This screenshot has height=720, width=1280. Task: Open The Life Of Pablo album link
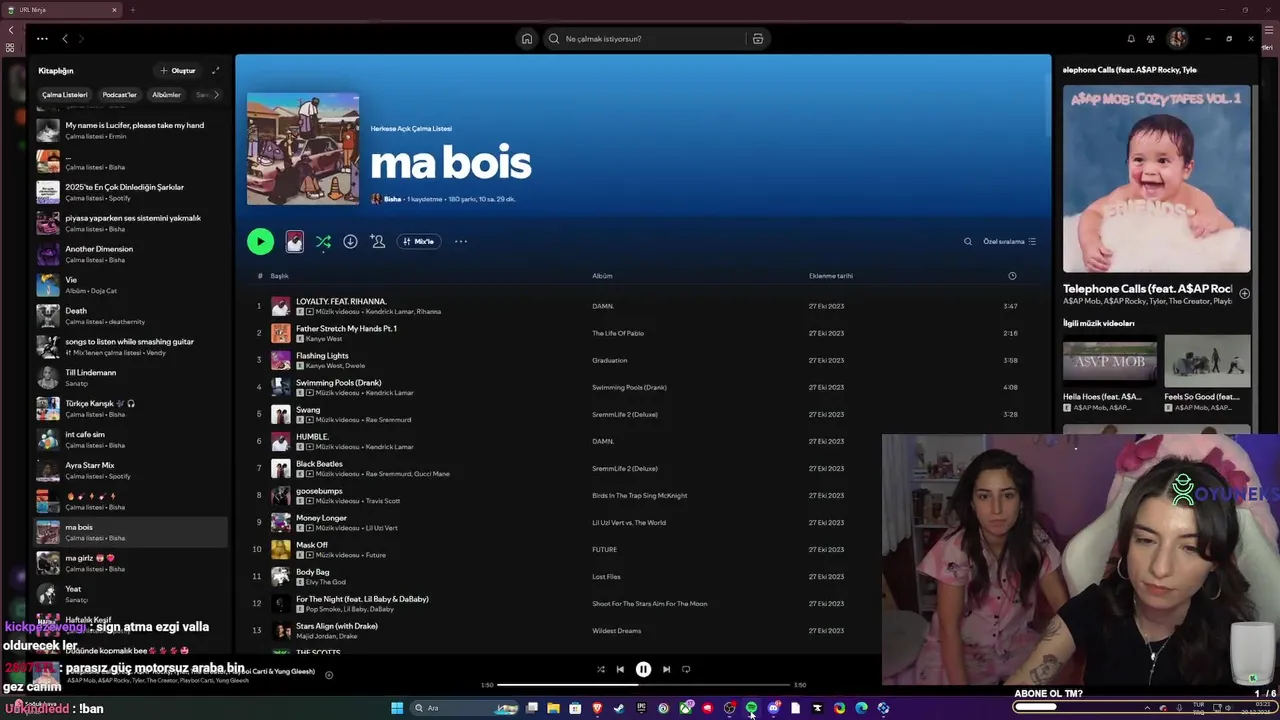[x=618, y=333]
